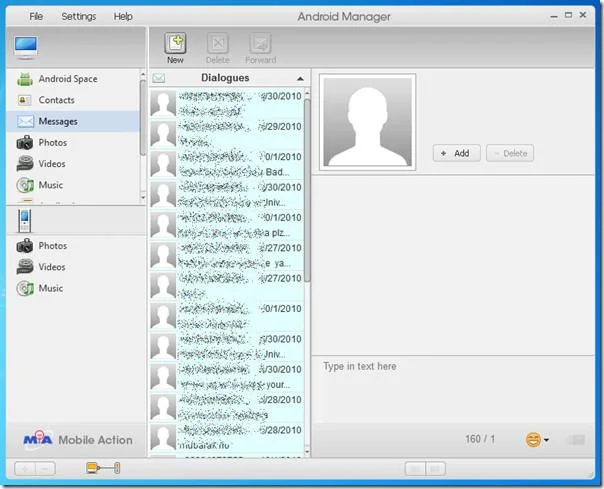The width and height of the screenshot is (604, 489).
Task: Click the Forward toolbar icon
Action: coord(261,48)
